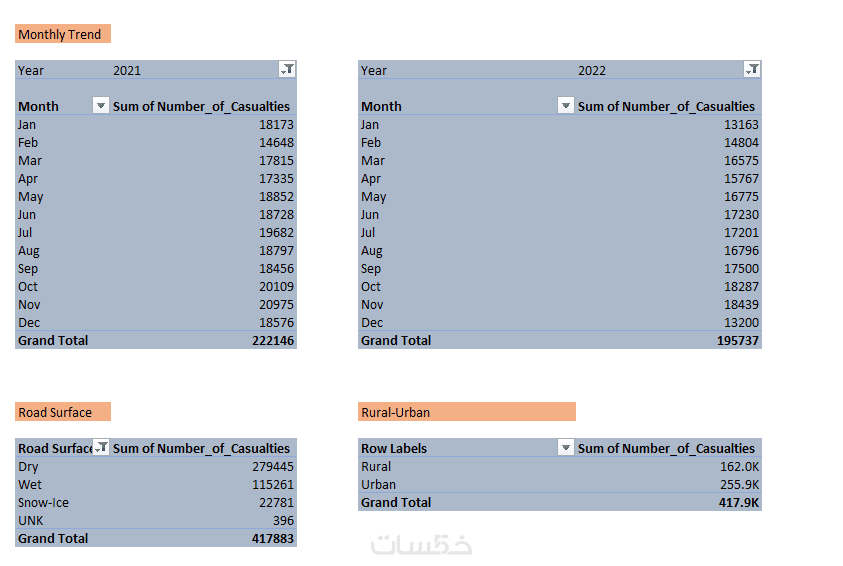Select cell with value 22781

276,503
